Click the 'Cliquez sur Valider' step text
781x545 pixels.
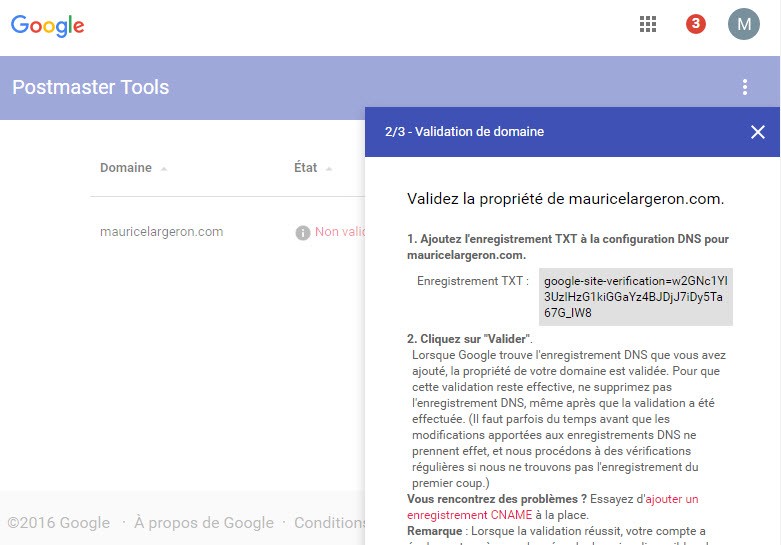[x=470, y=339]
